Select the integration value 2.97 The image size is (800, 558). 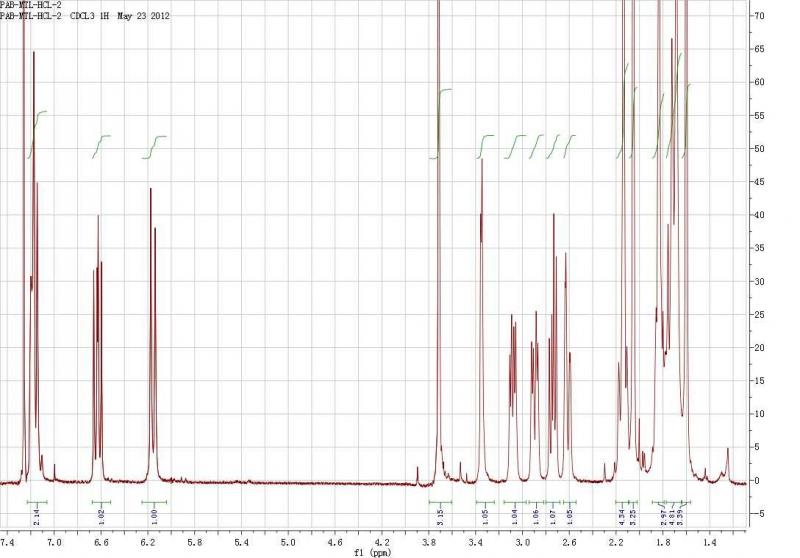pyautogui.click(x=664, y=518)
